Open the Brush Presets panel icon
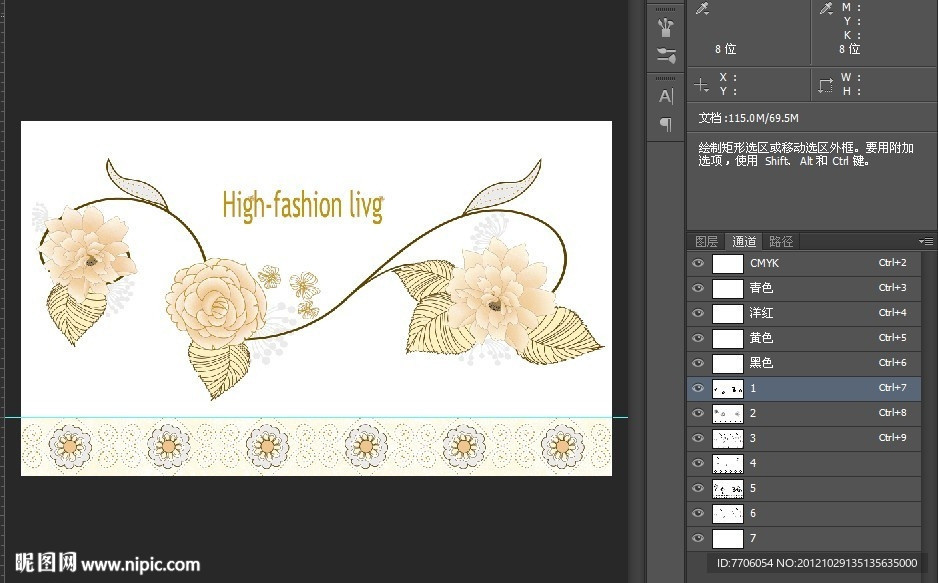Viewport: 938px width, 583px height. (666, 27)
